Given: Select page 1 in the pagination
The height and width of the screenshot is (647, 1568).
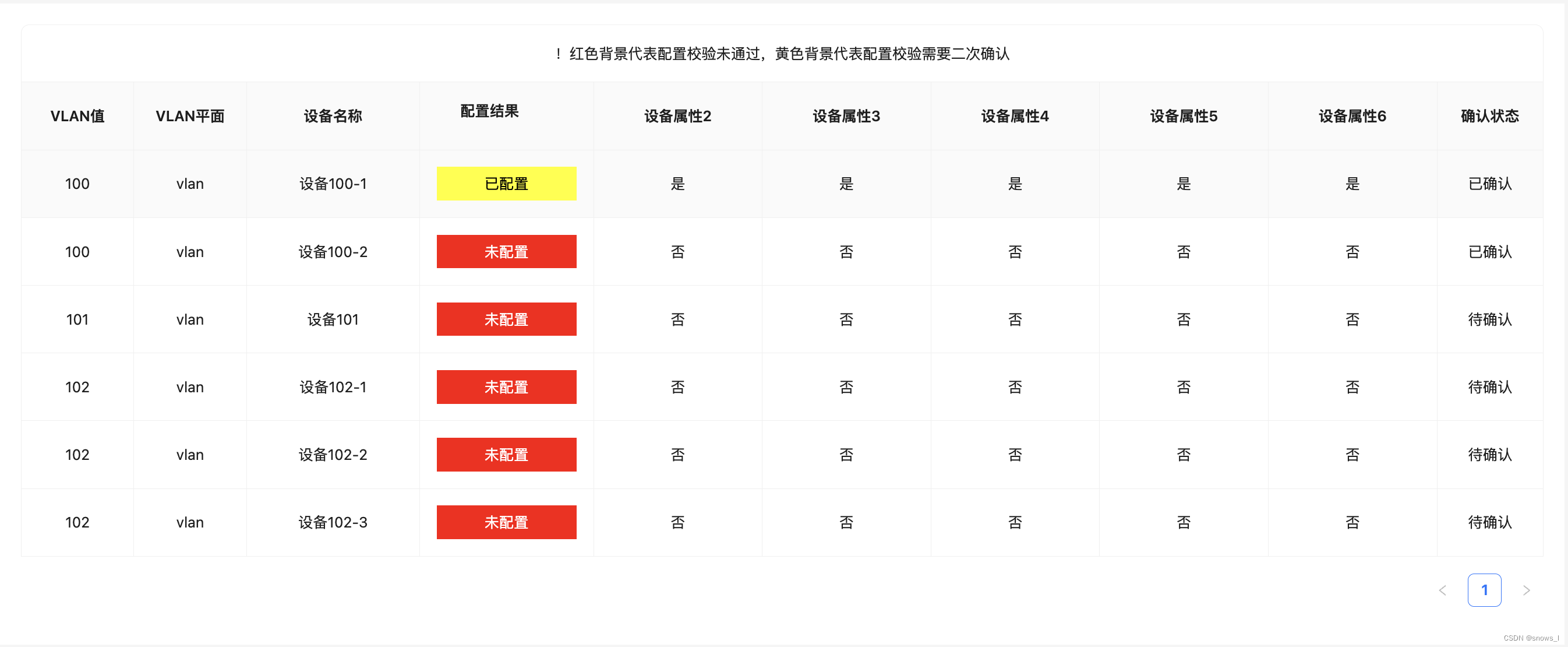Looking at the screenshot, I should coord(1484,590).
